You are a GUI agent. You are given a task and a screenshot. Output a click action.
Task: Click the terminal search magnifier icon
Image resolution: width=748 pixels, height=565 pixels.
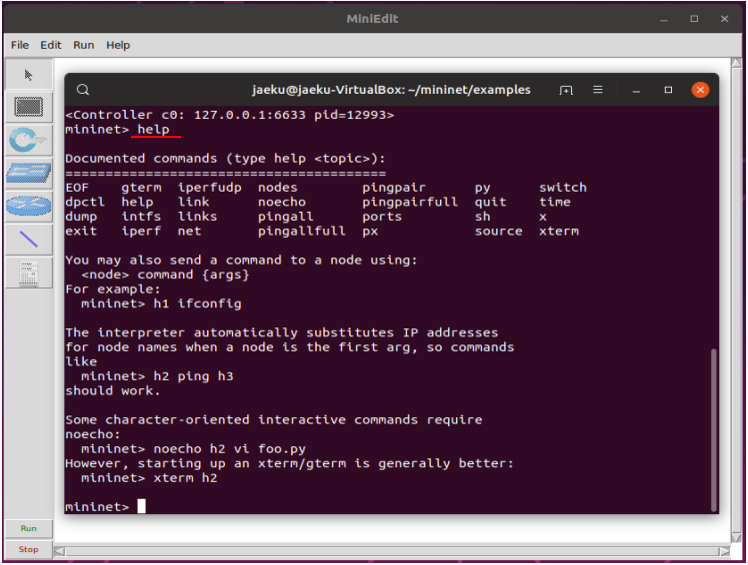click(83, 90)
